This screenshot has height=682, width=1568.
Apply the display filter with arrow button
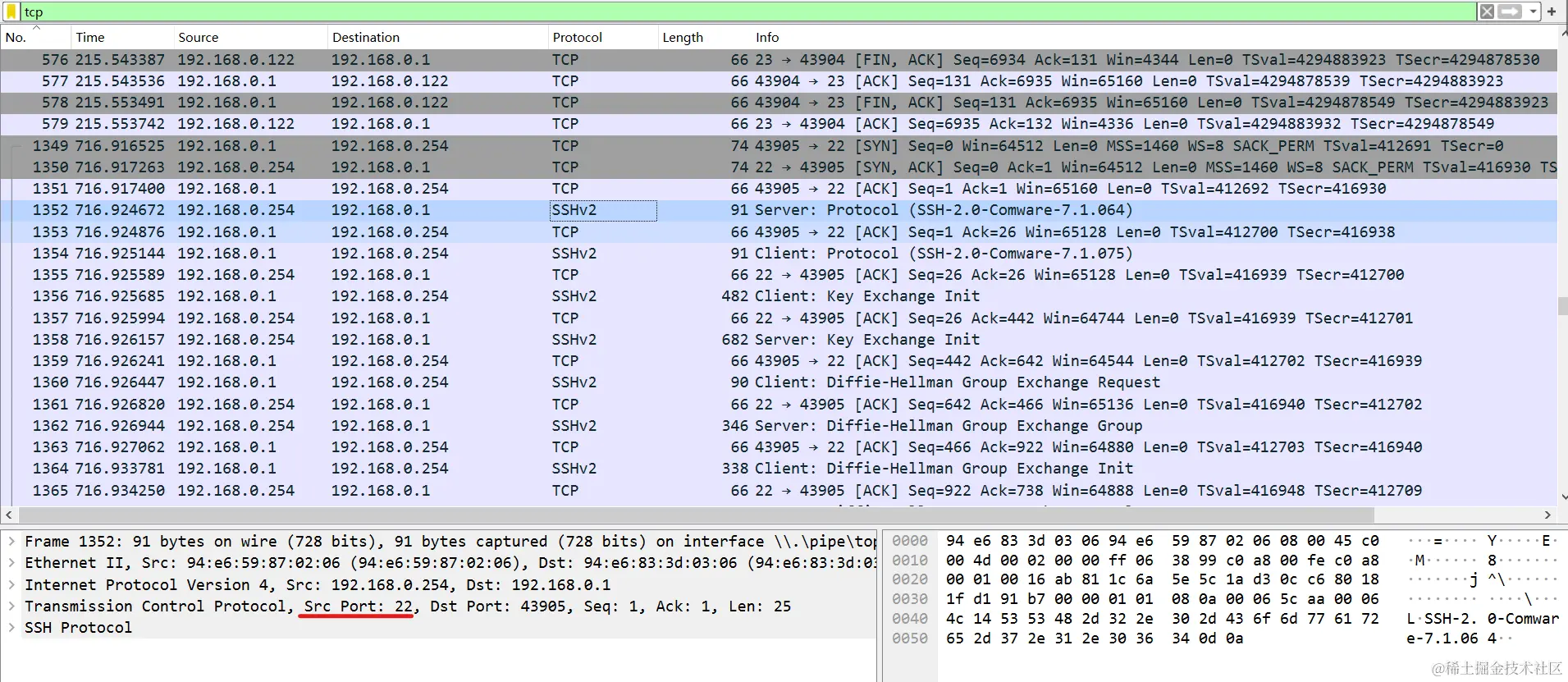pos(1510,11)
